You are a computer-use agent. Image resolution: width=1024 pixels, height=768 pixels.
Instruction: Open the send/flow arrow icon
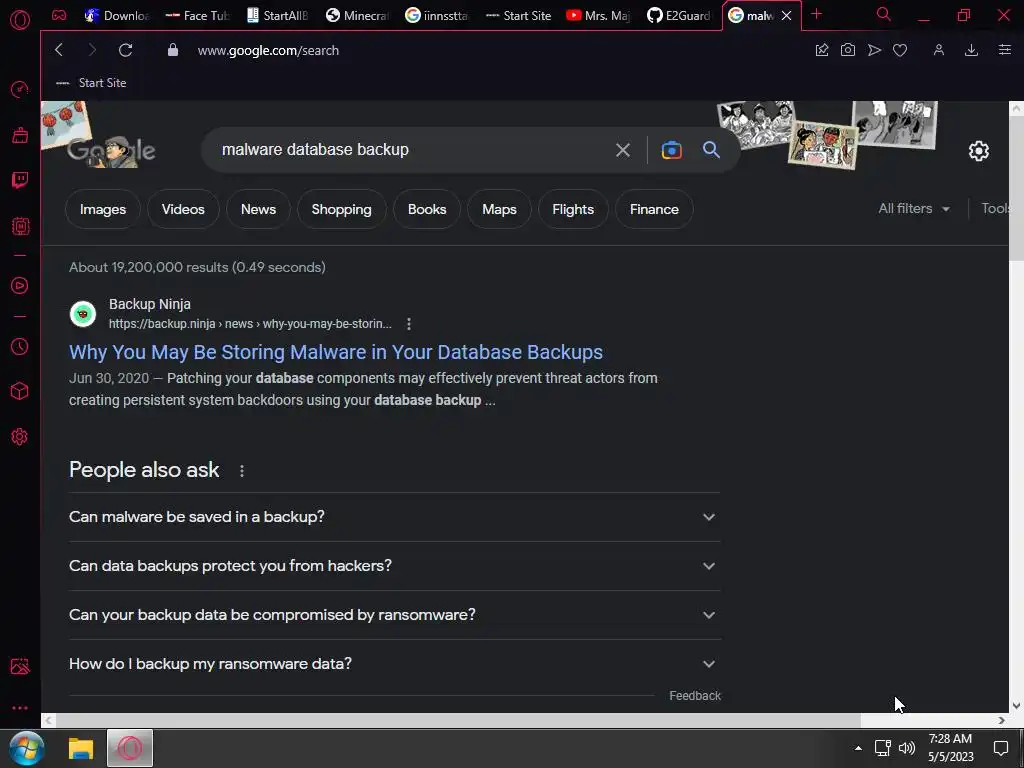tap(874, 50)
